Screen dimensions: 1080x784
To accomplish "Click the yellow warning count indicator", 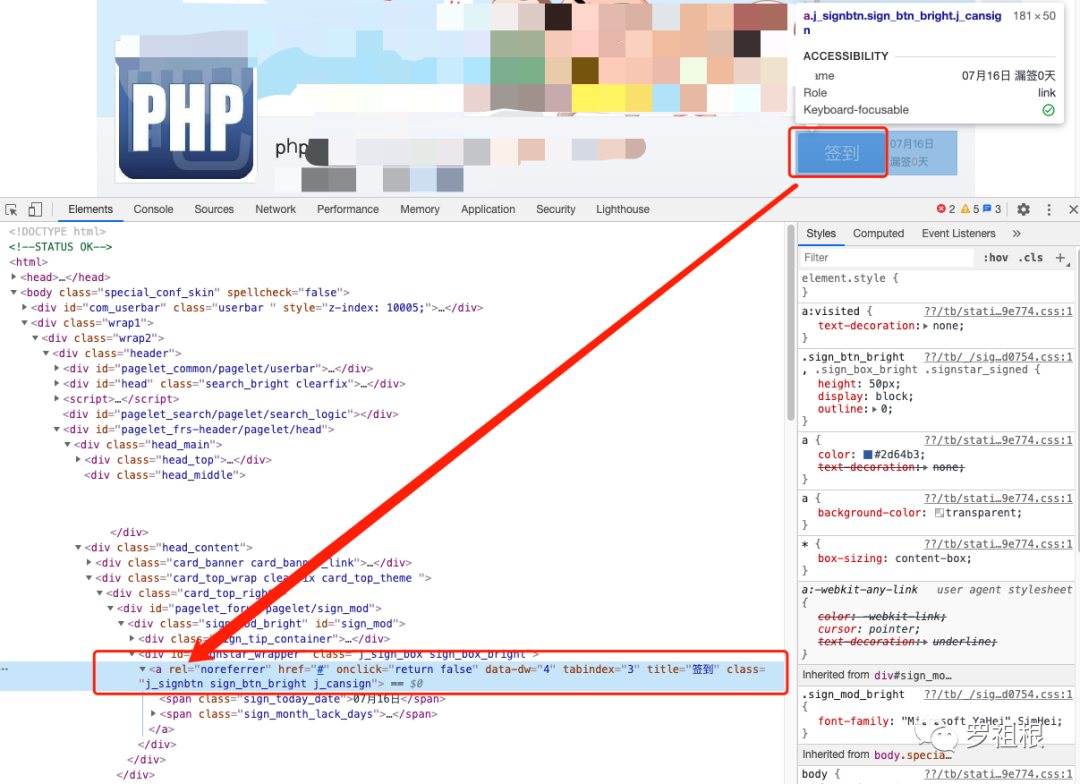I will tap(970, 209).
